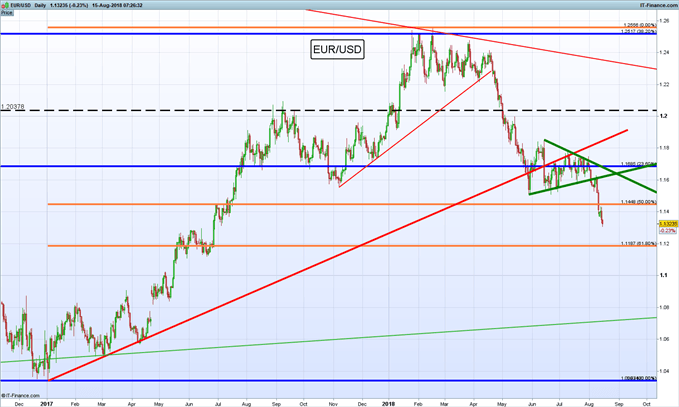Click the EUR/USD symbol in the header
679x407 pixels.
pos(21,5)
